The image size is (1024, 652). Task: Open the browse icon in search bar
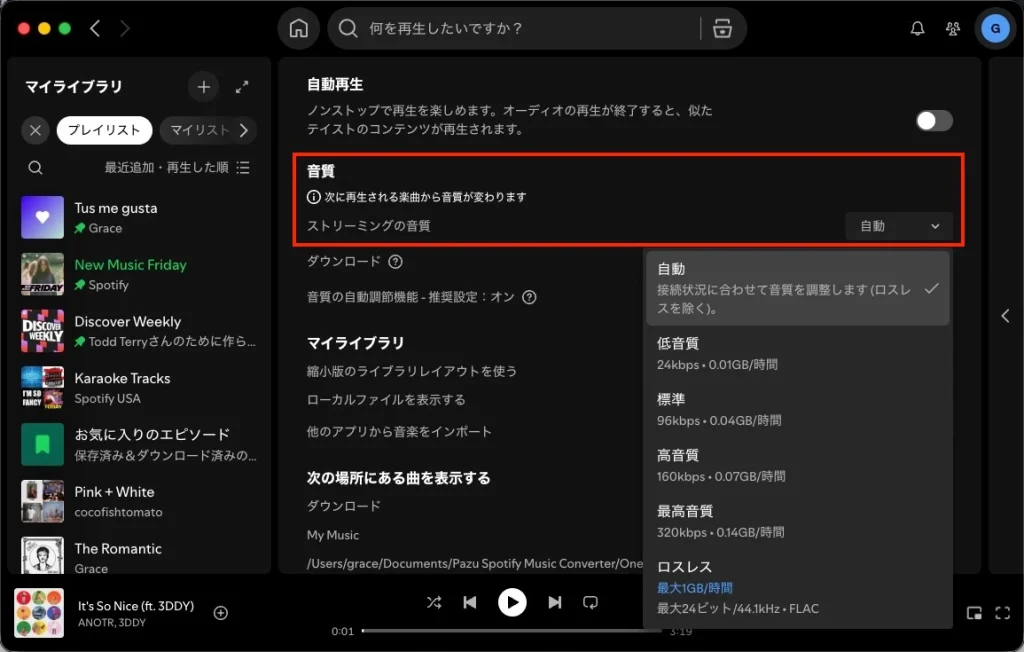(722, 28)
